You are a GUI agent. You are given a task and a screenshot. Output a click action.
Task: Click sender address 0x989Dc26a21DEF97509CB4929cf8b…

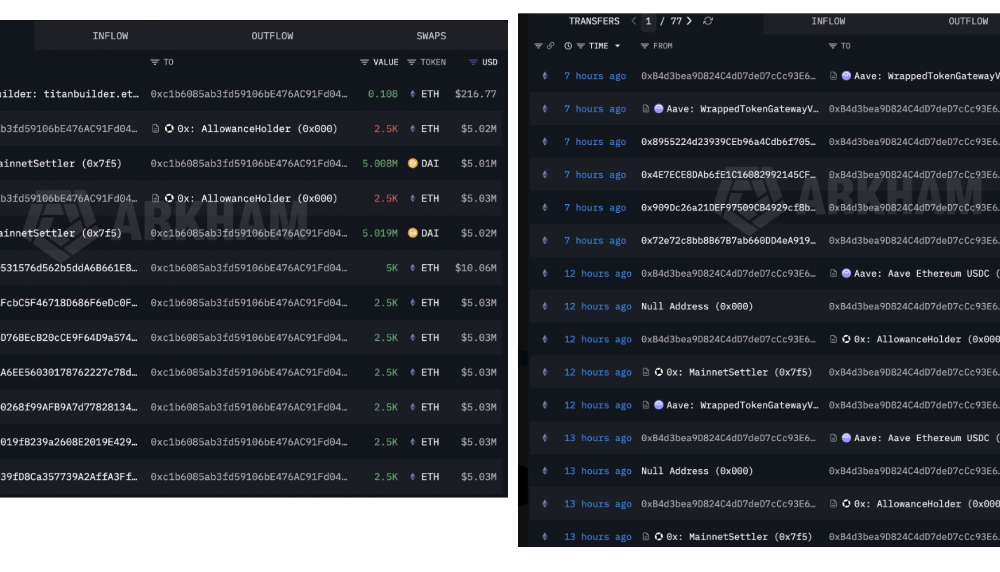pyautogui.click(x=728, y=207)
